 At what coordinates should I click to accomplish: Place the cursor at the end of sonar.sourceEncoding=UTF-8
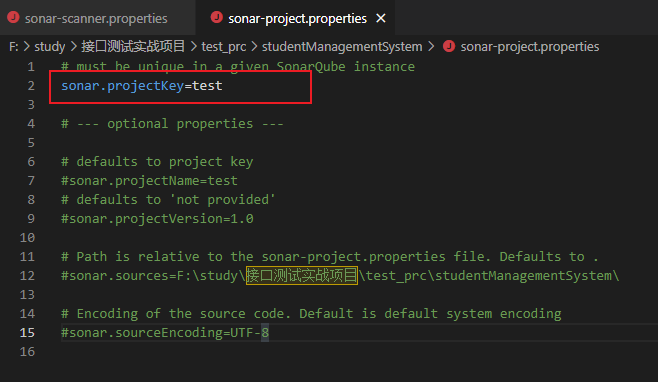[269, 332]
